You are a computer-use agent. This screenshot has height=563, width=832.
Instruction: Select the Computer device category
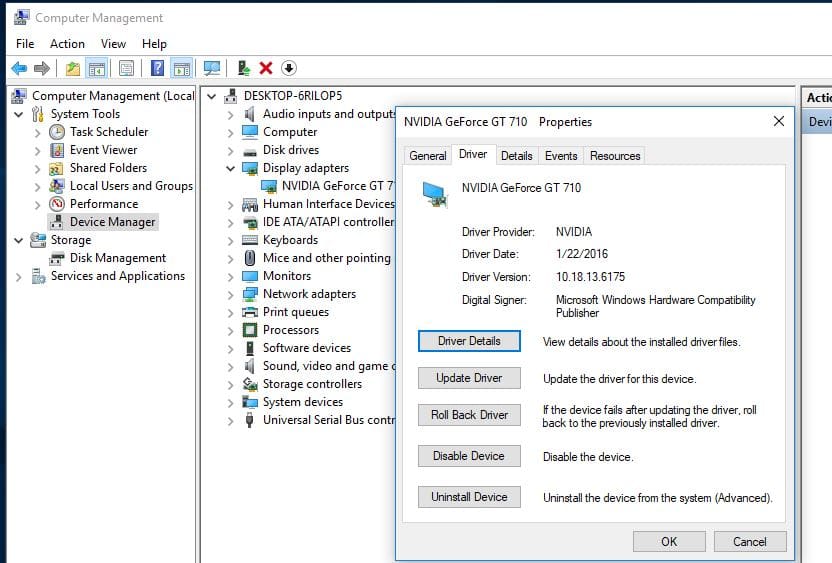tap(290, 132)
